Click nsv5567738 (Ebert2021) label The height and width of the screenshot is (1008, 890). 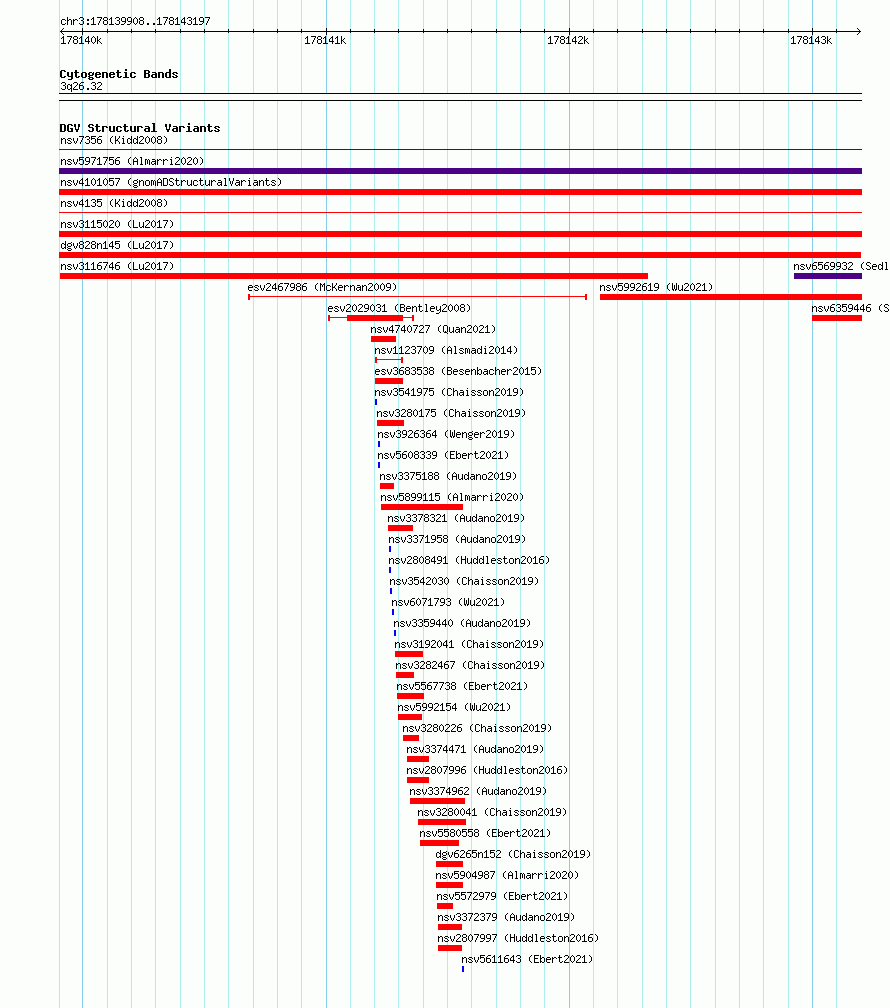click(462, 686)
